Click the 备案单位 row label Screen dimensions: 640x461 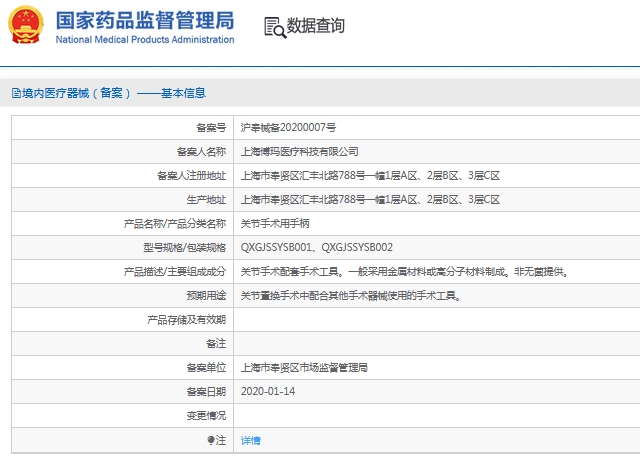(206, 367)
